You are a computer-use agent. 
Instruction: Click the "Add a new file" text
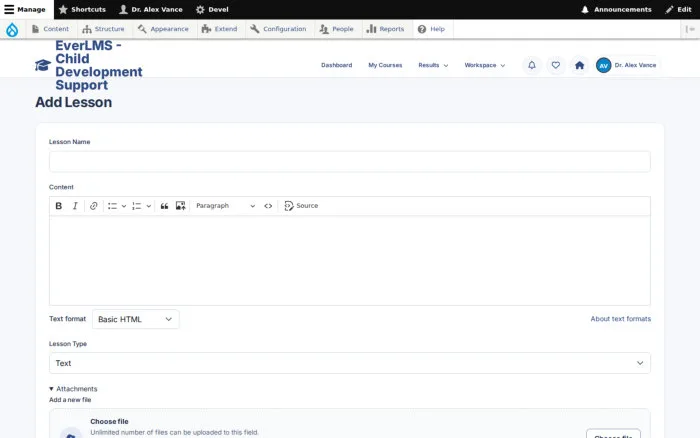pyautogui.click(x=70, y=400)
